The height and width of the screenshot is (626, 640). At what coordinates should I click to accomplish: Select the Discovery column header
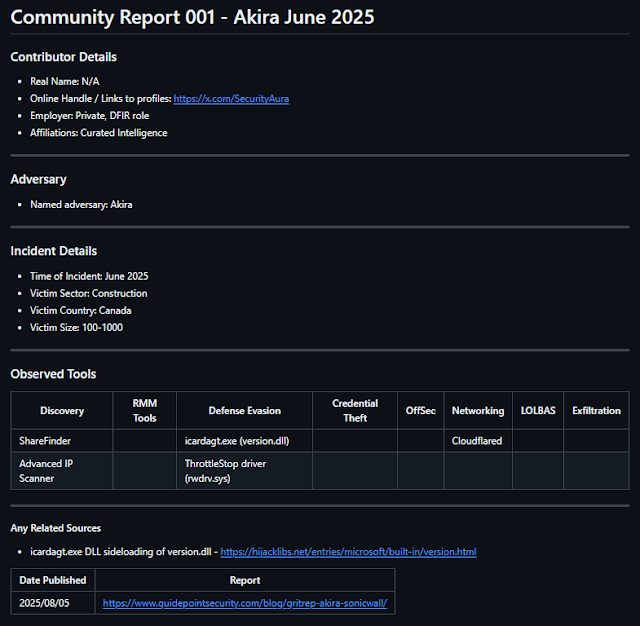tap(62, 410)
